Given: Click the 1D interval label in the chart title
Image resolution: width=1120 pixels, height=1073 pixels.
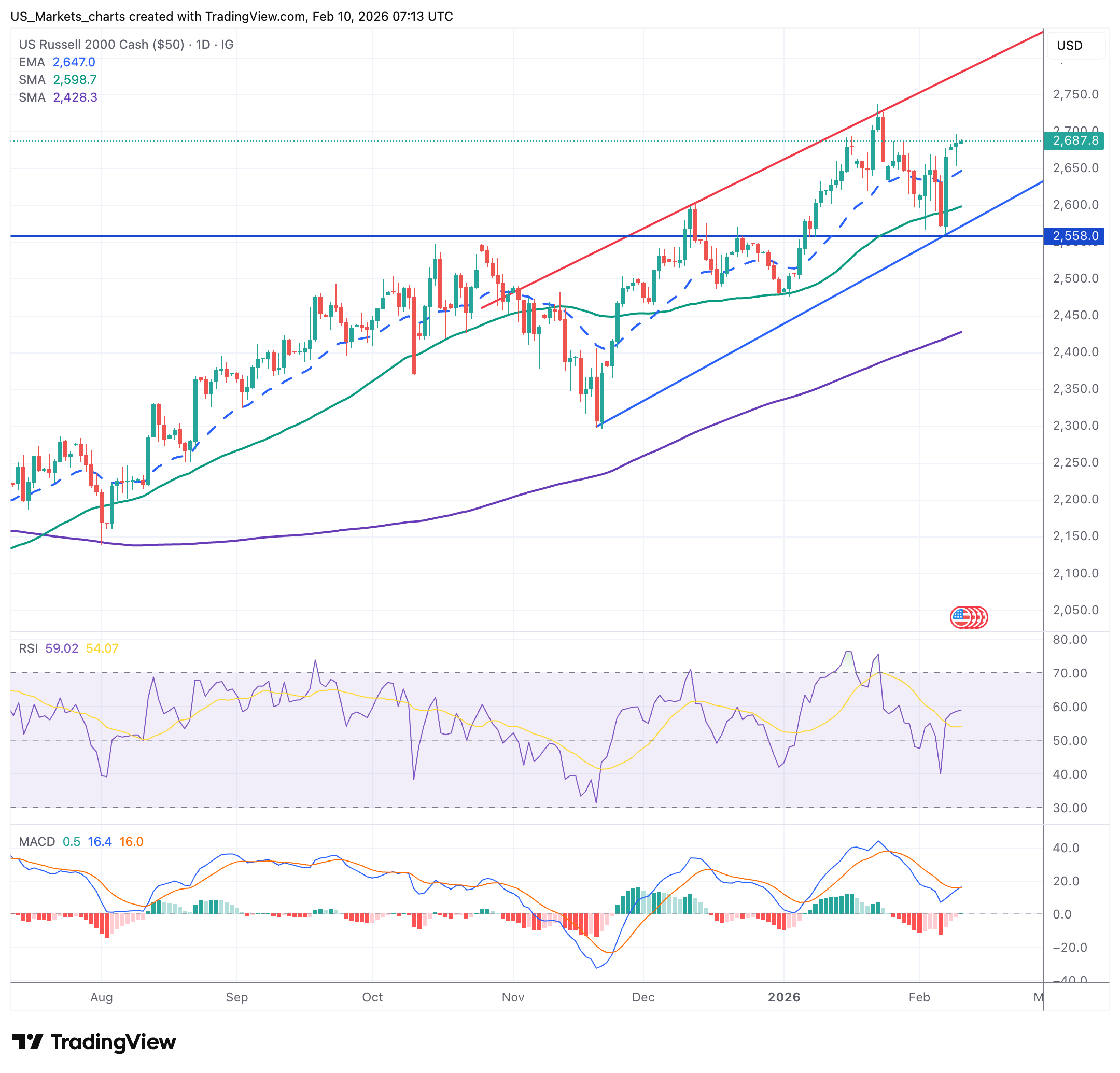Looking at the screenshot, I should (203, 45).
